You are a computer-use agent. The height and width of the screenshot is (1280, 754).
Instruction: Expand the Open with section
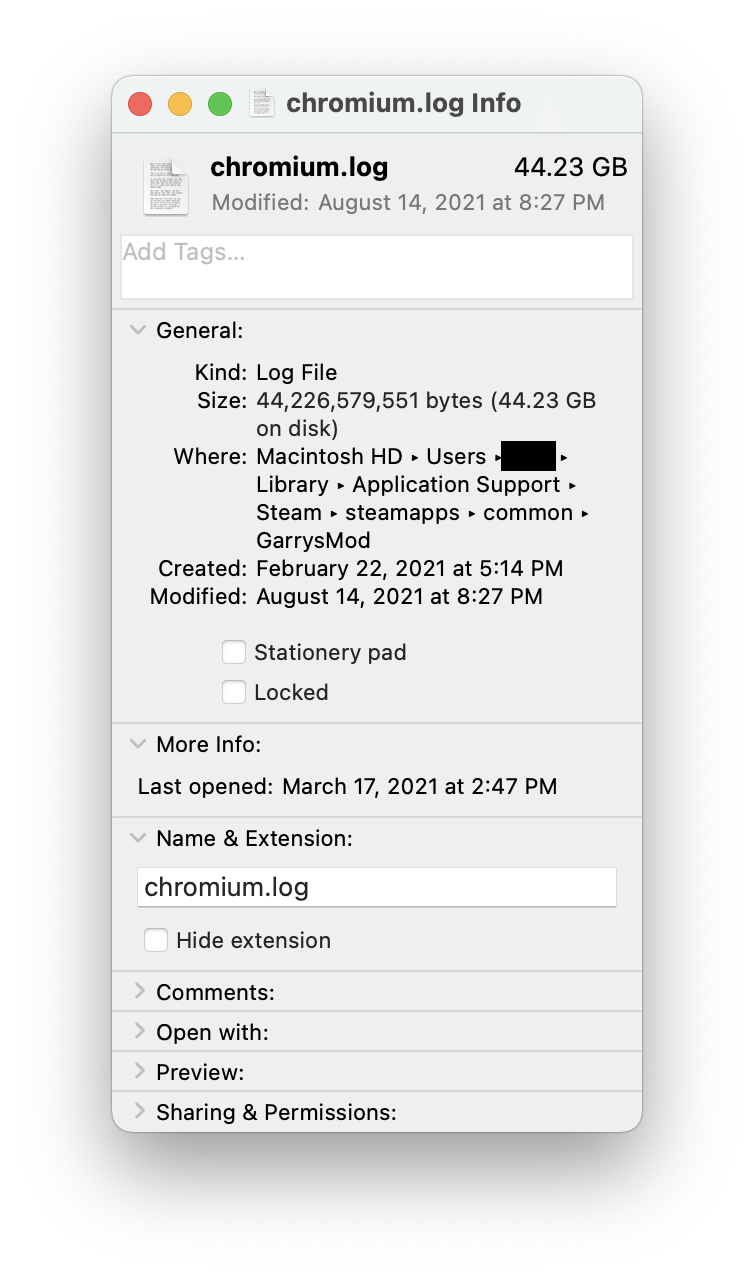[x=139, y=1031]
